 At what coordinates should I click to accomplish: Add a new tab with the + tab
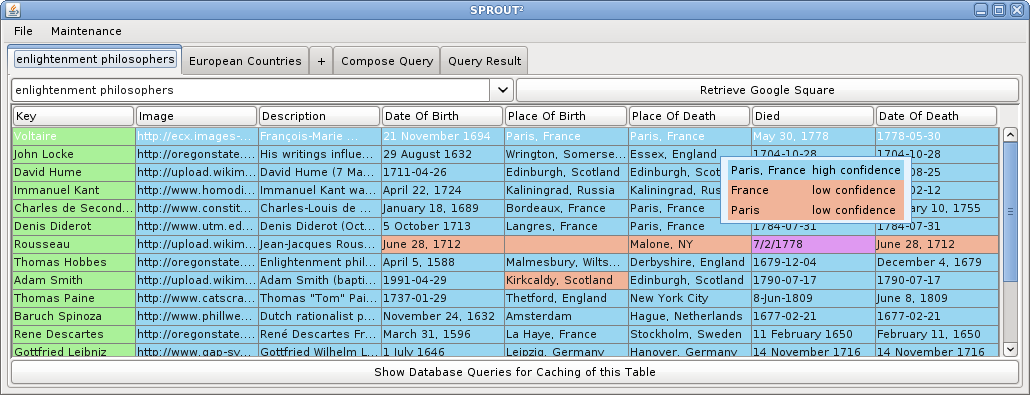321,61
